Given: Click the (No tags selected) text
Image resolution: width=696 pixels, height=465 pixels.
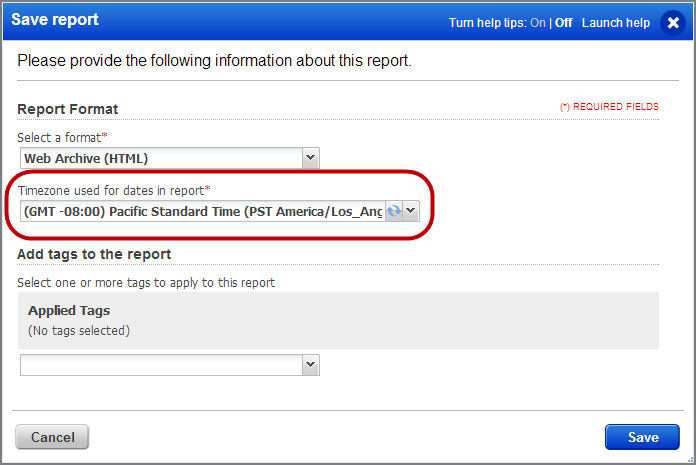Looking at the screenshot, I should [79, 331].
